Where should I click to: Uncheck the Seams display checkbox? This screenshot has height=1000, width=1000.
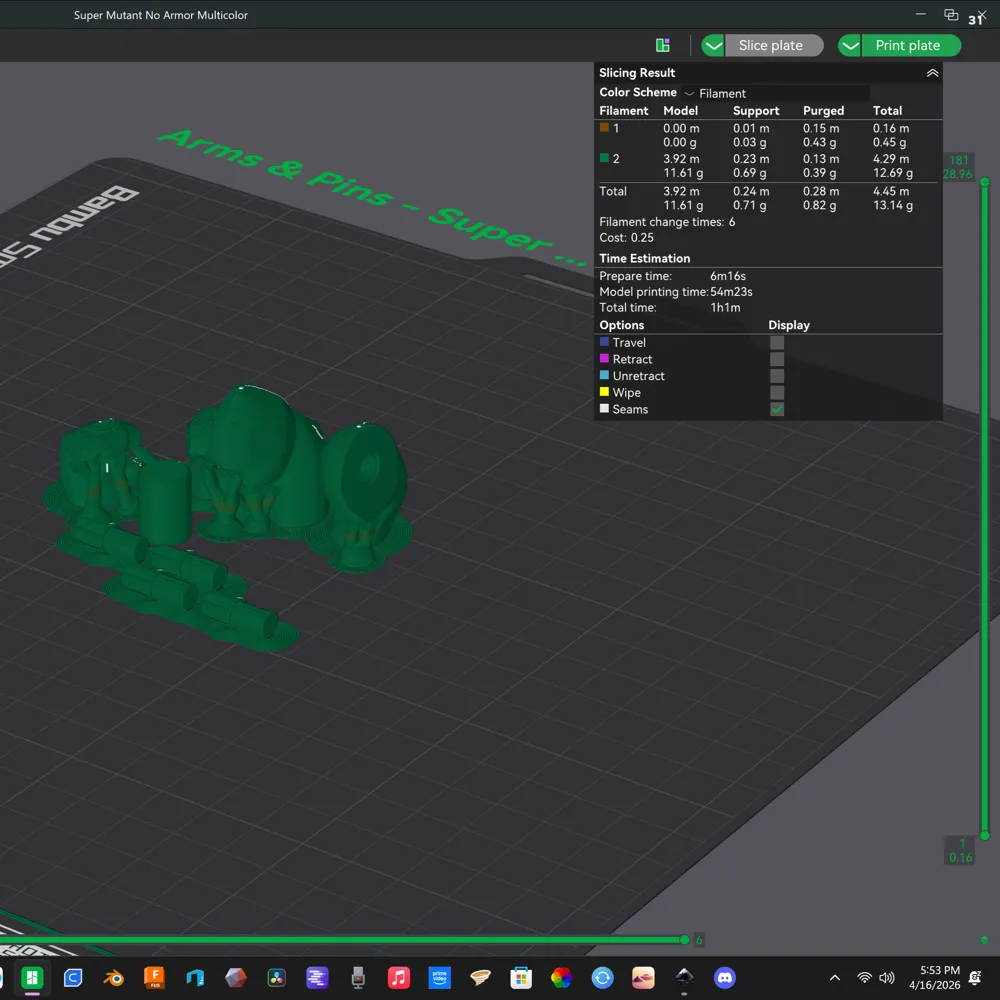pyautogui.click(x=777, y=409)
